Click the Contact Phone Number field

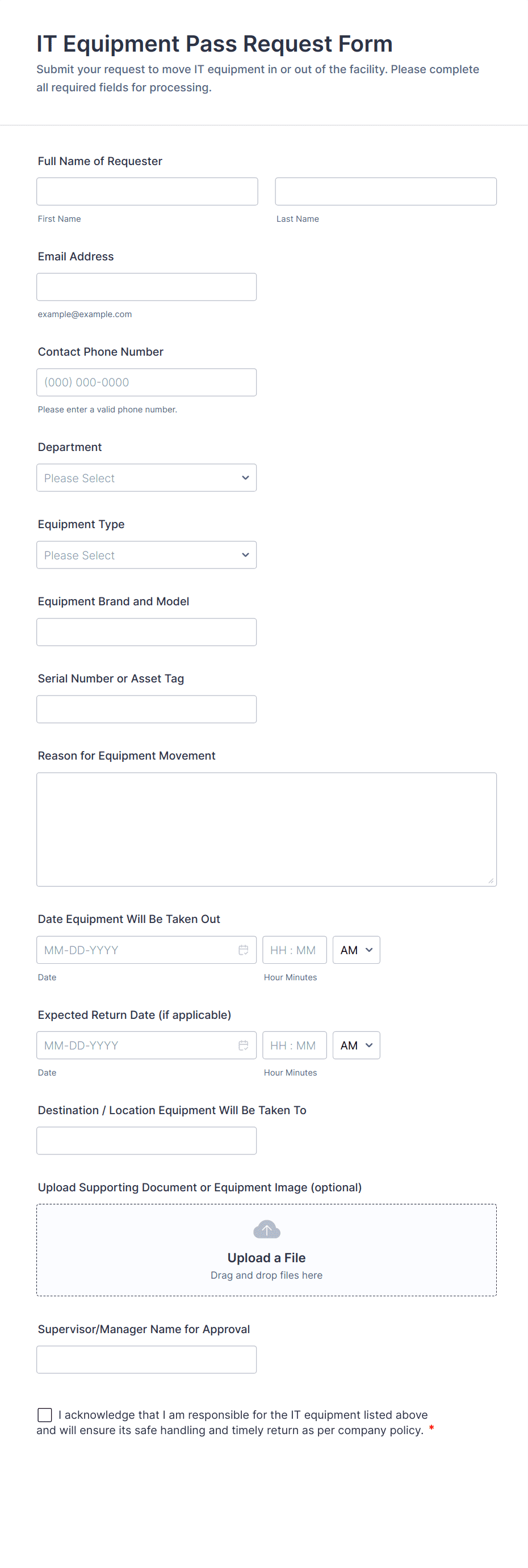pos(146,382)
